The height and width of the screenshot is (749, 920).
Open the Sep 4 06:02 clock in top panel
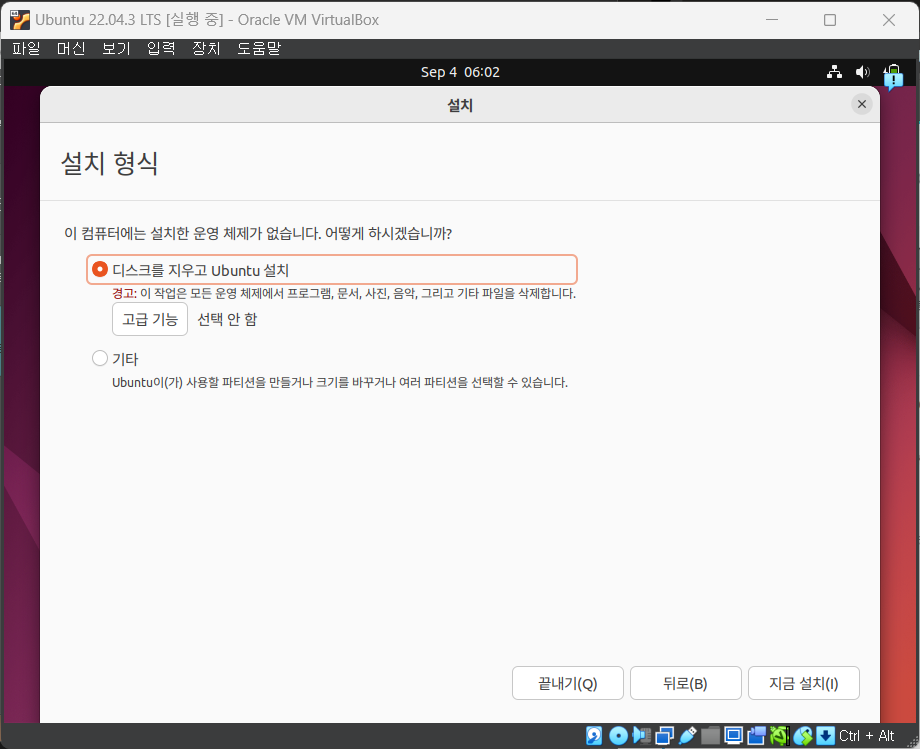[460, 72]
